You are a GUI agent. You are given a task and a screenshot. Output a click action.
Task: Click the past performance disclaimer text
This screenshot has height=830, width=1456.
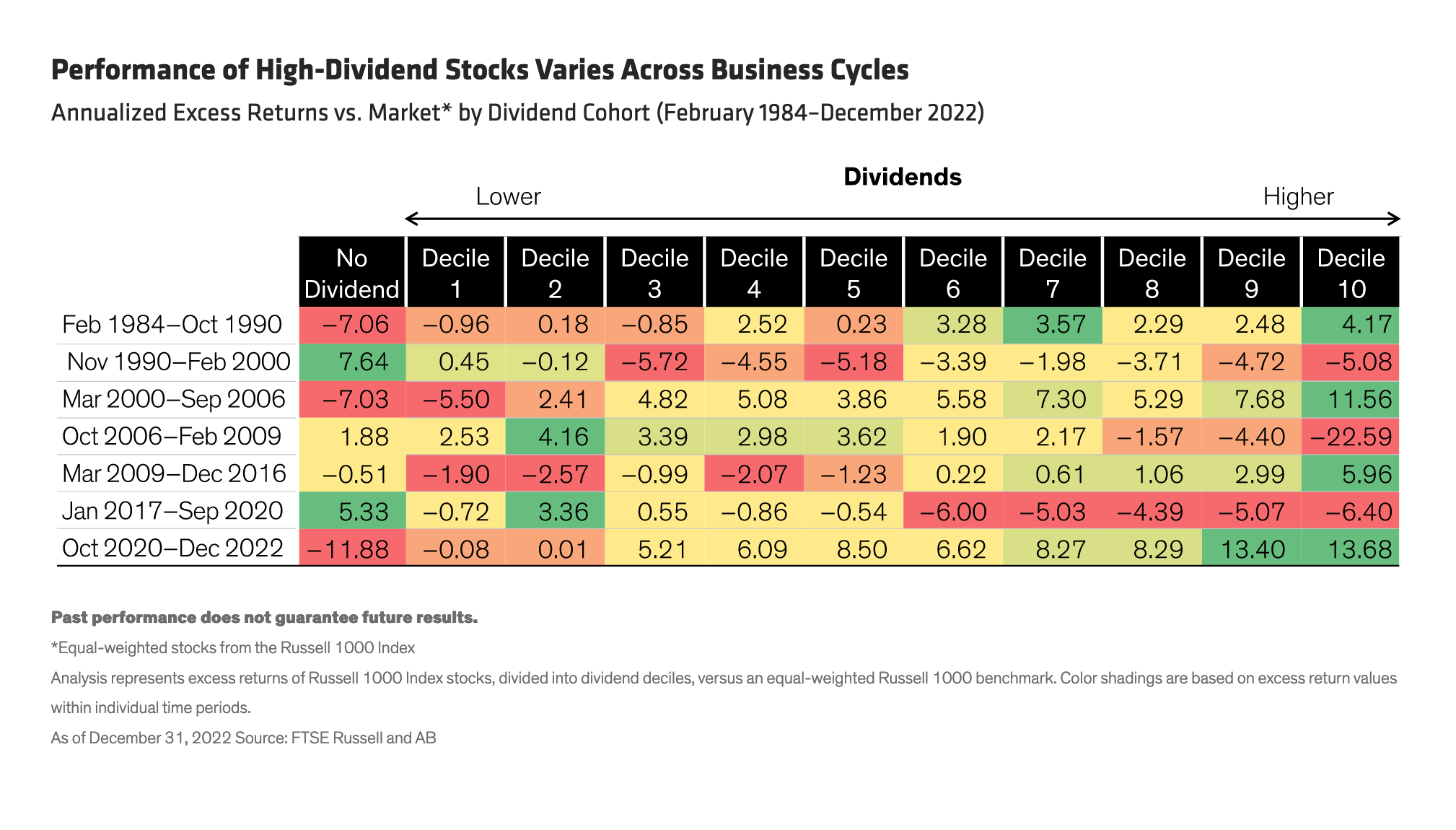(x=264, y=618)
